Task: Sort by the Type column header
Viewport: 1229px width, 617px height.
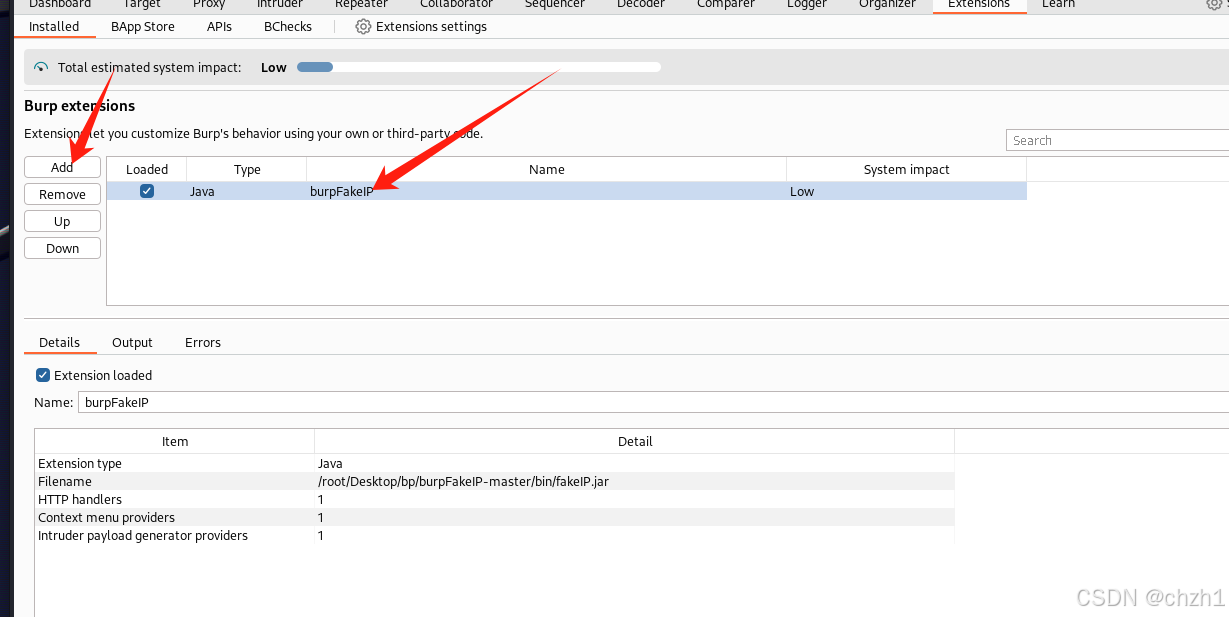Action: click(247, 169)
